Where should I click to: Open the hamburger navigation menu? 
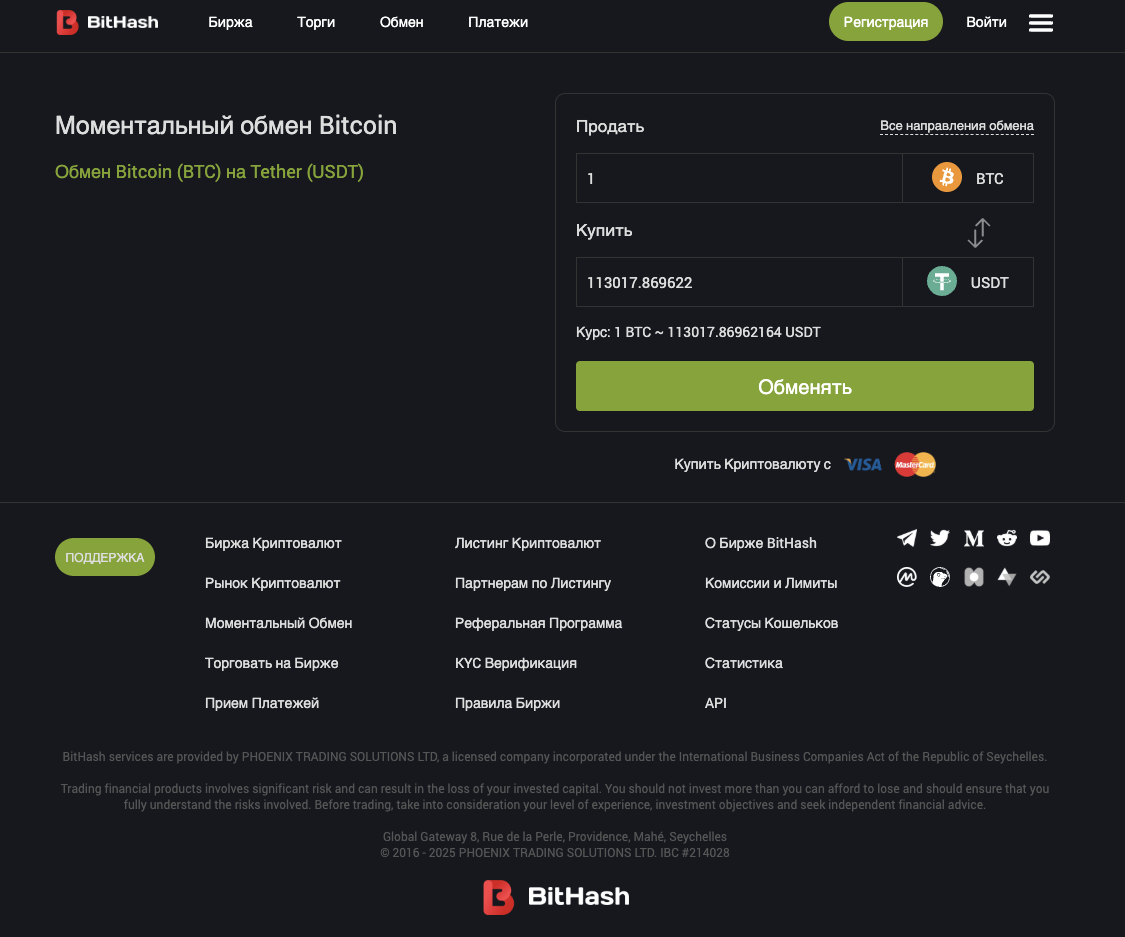1040,22
